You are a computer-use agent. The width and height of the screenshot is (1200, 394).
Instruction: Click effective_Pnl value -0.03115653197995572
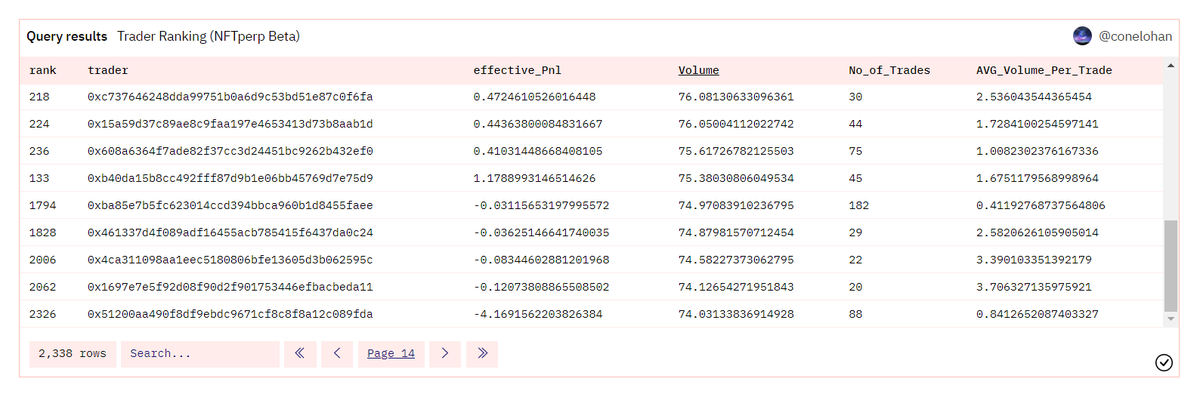point(541,205)
